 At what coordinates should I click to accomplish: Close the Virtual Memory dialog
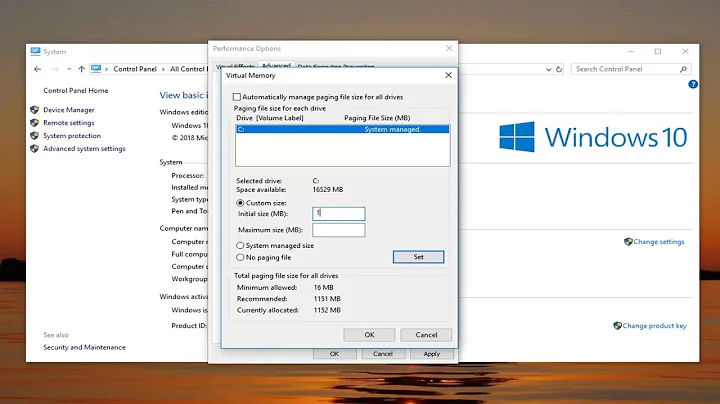[449, 75]
